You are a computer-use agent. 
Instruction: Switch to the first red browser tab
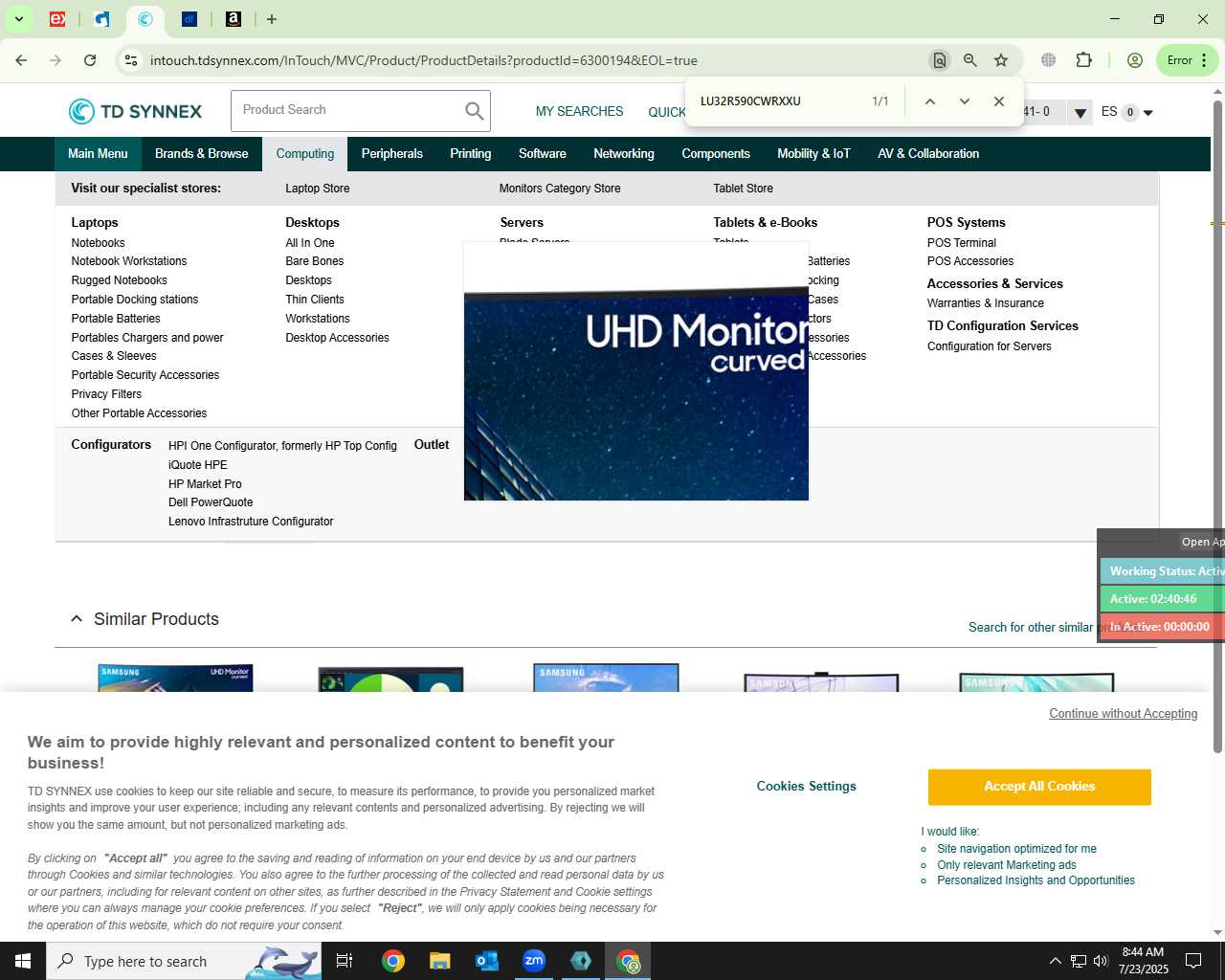pos(57,19)
